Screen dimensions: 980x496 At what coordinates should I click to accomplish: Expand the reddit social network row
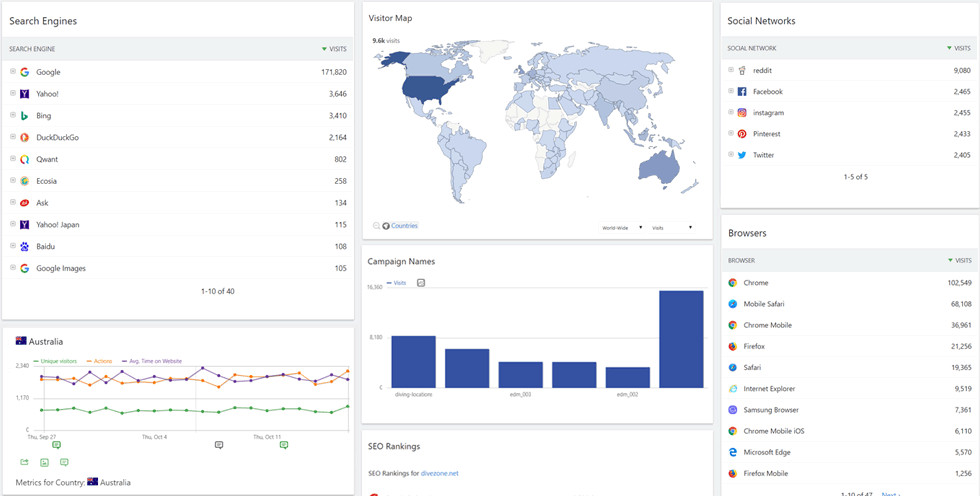coord(731,70)
